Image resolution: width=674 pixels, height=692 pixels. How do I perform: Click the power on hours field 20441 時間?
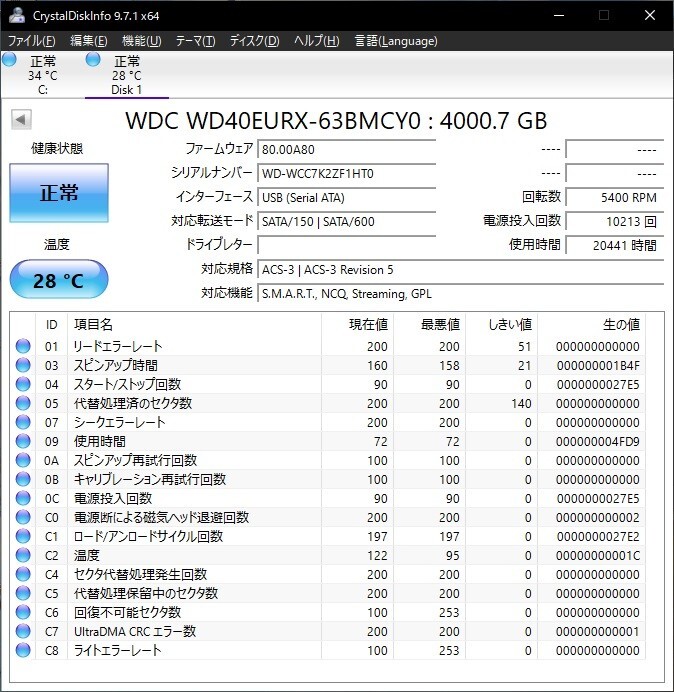pyautogui.click(x=615, y=245)
